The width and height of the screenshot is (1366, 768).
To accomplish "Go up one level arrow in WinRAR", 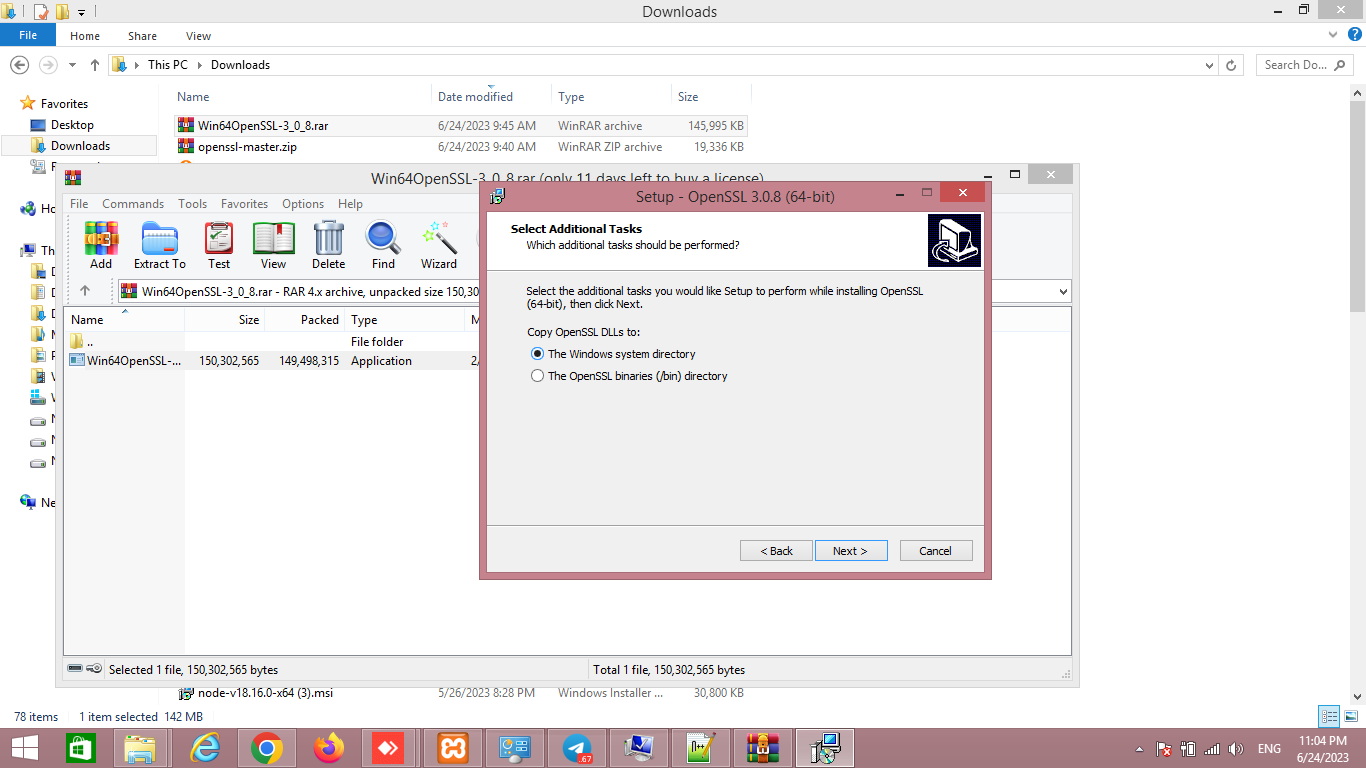I will [x=85, y=291].
